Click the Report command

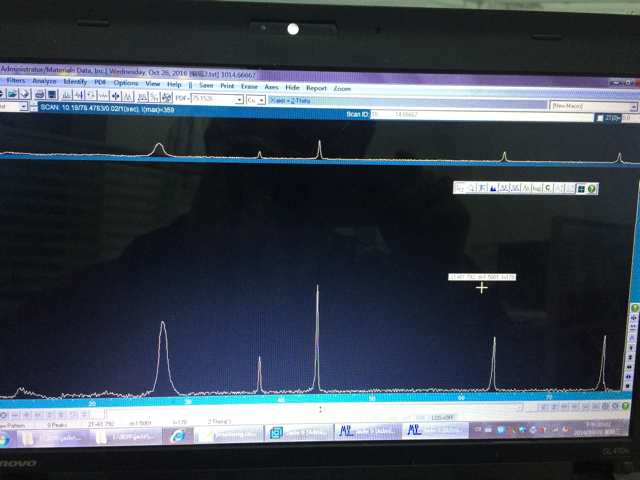click(x=316, y=88)
